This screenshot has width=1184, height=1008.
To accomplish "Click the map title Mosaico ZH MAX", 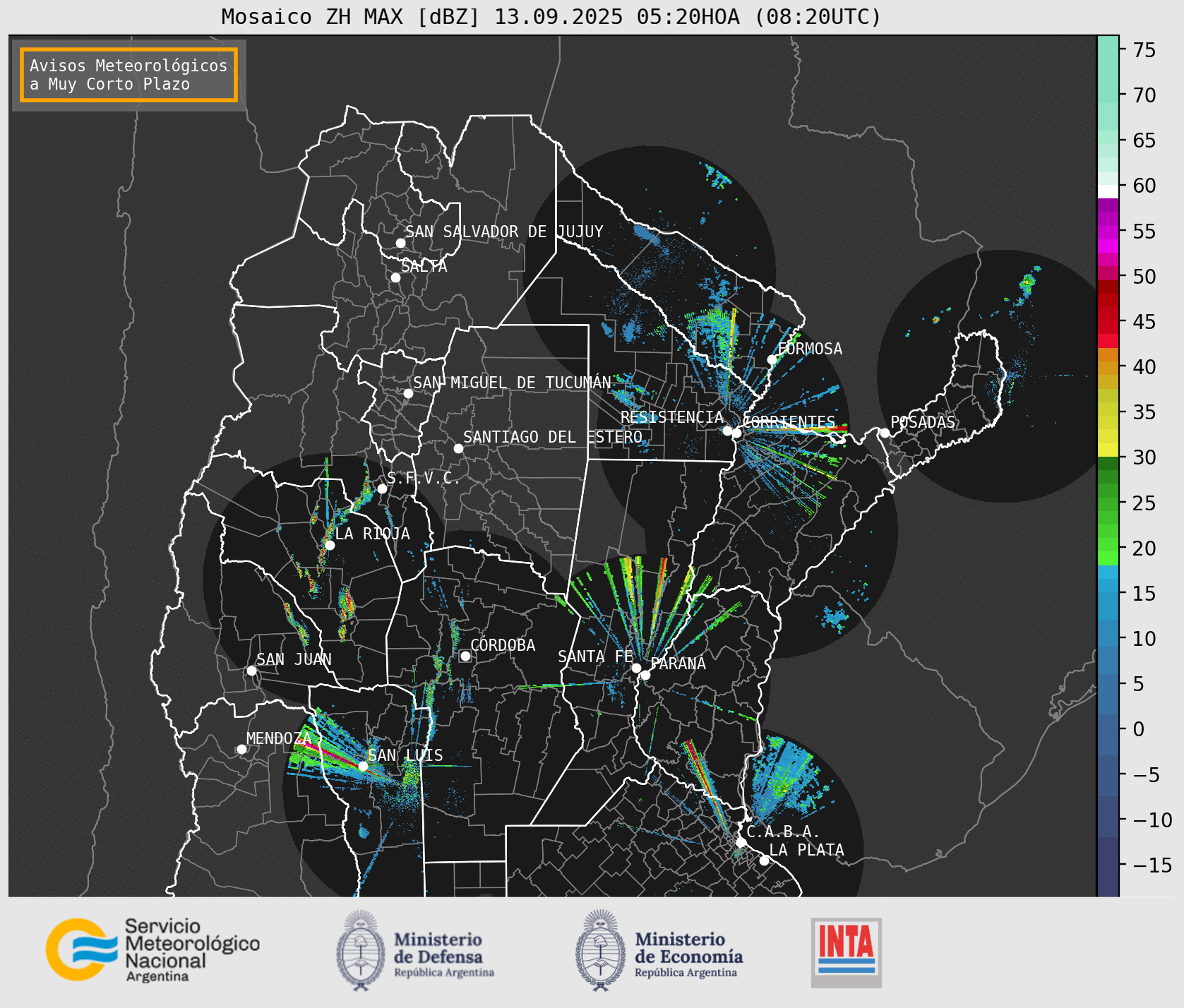I will (x=551, y=16).
